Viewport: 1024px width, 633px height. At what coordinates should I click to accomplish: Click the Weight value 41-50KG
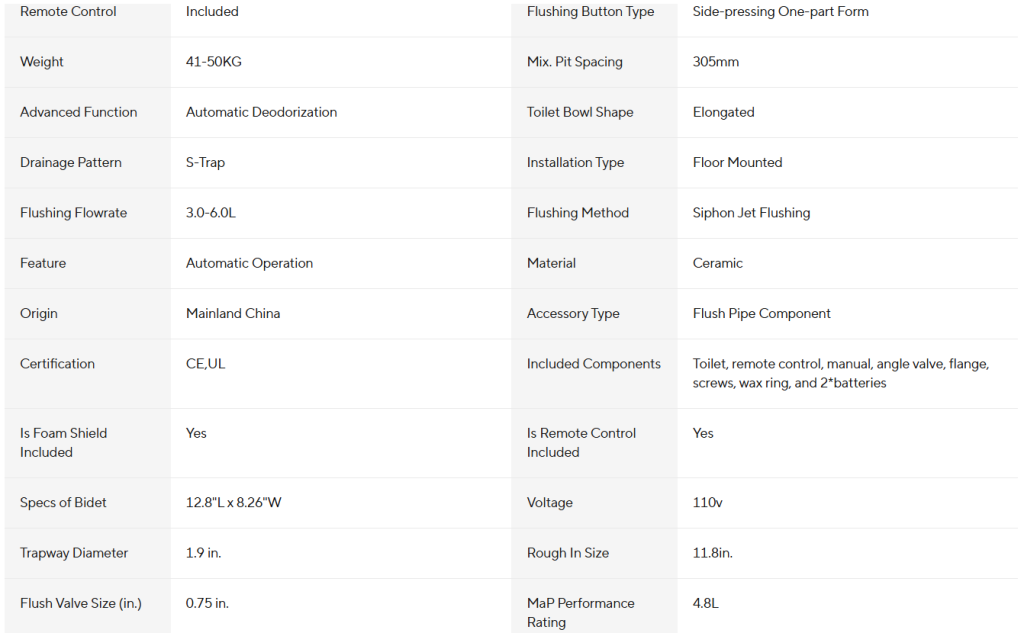click(214, 61)
